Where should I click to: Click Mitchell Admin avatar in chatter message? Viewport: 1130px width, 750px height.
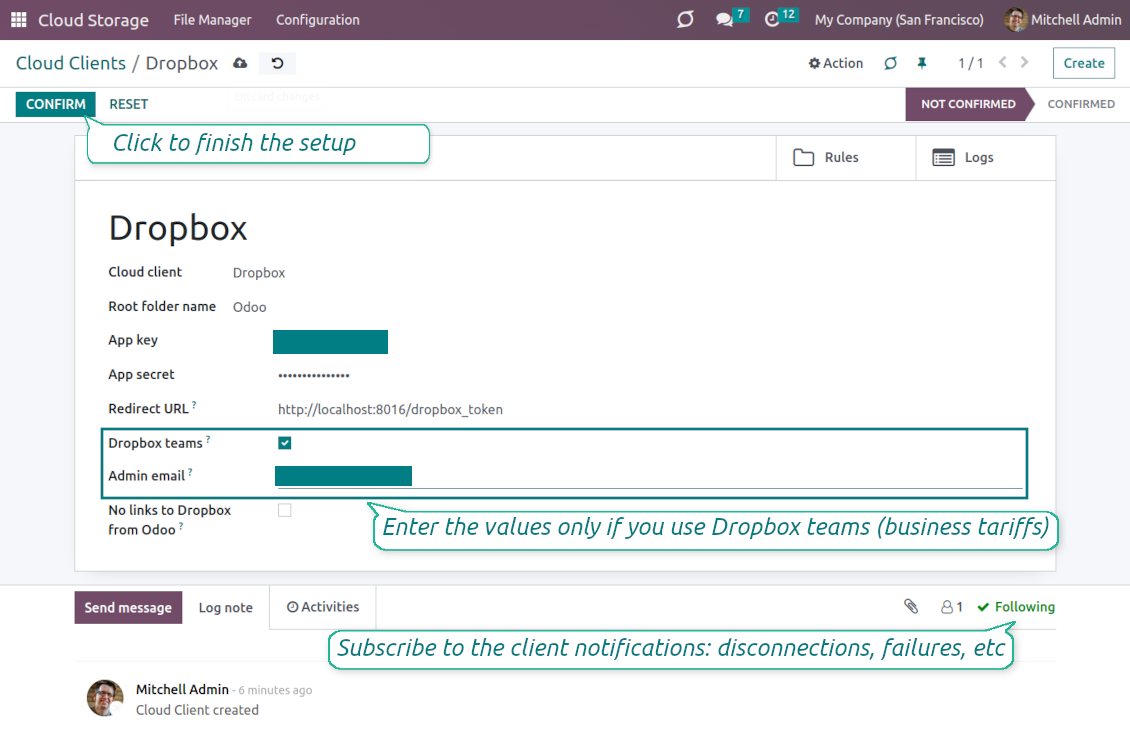105,698
